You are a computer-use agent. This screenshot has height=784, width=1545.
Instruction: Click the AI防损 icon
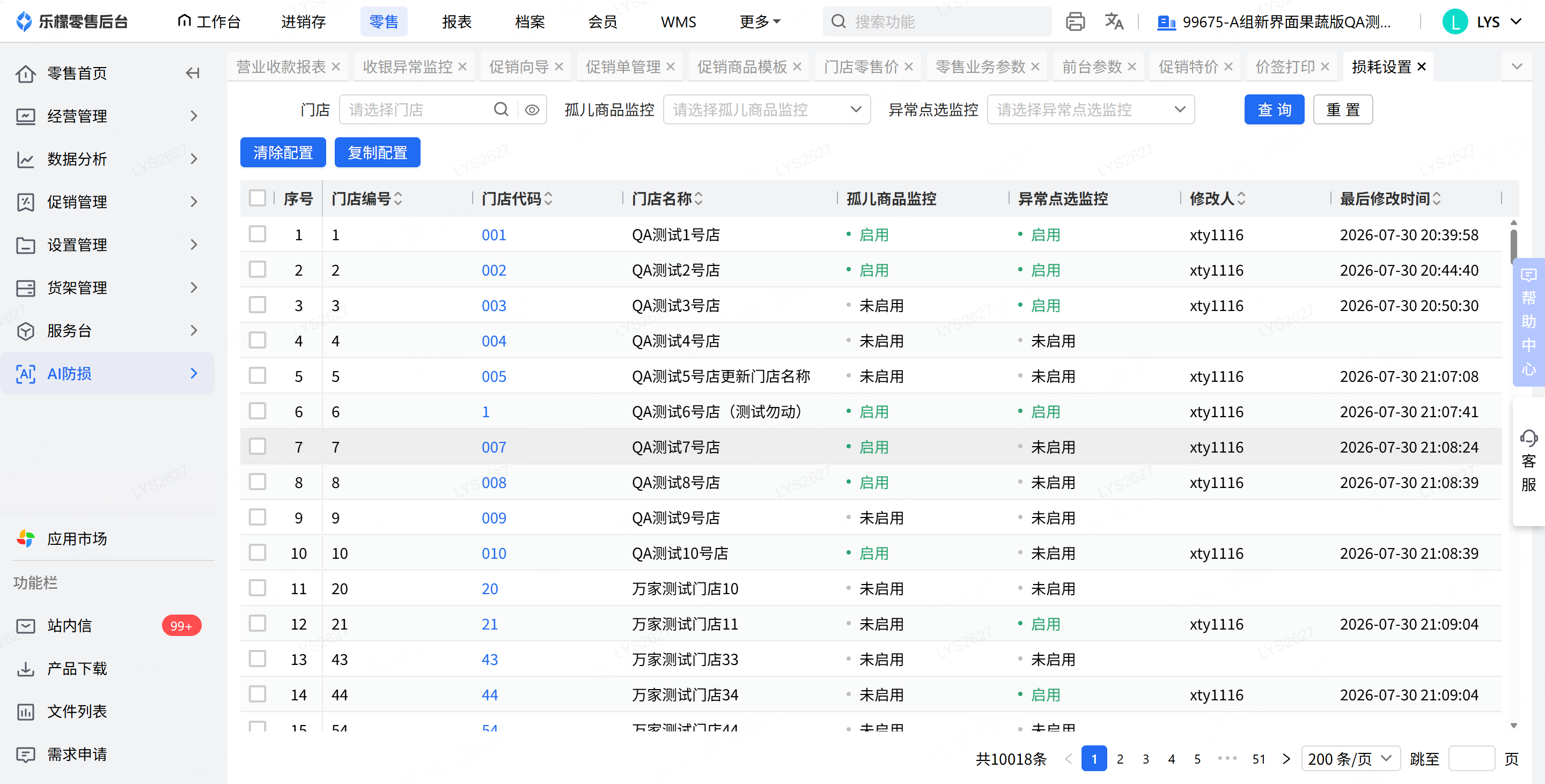point(25,374)
